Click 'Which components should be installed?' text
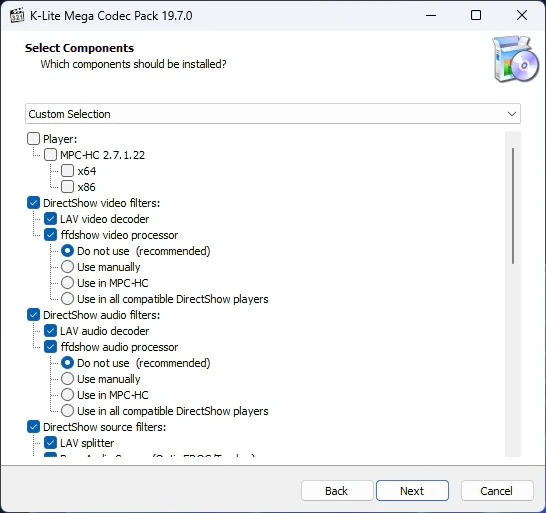This screenshot has width=546, height=513. [x=133, y=64]
